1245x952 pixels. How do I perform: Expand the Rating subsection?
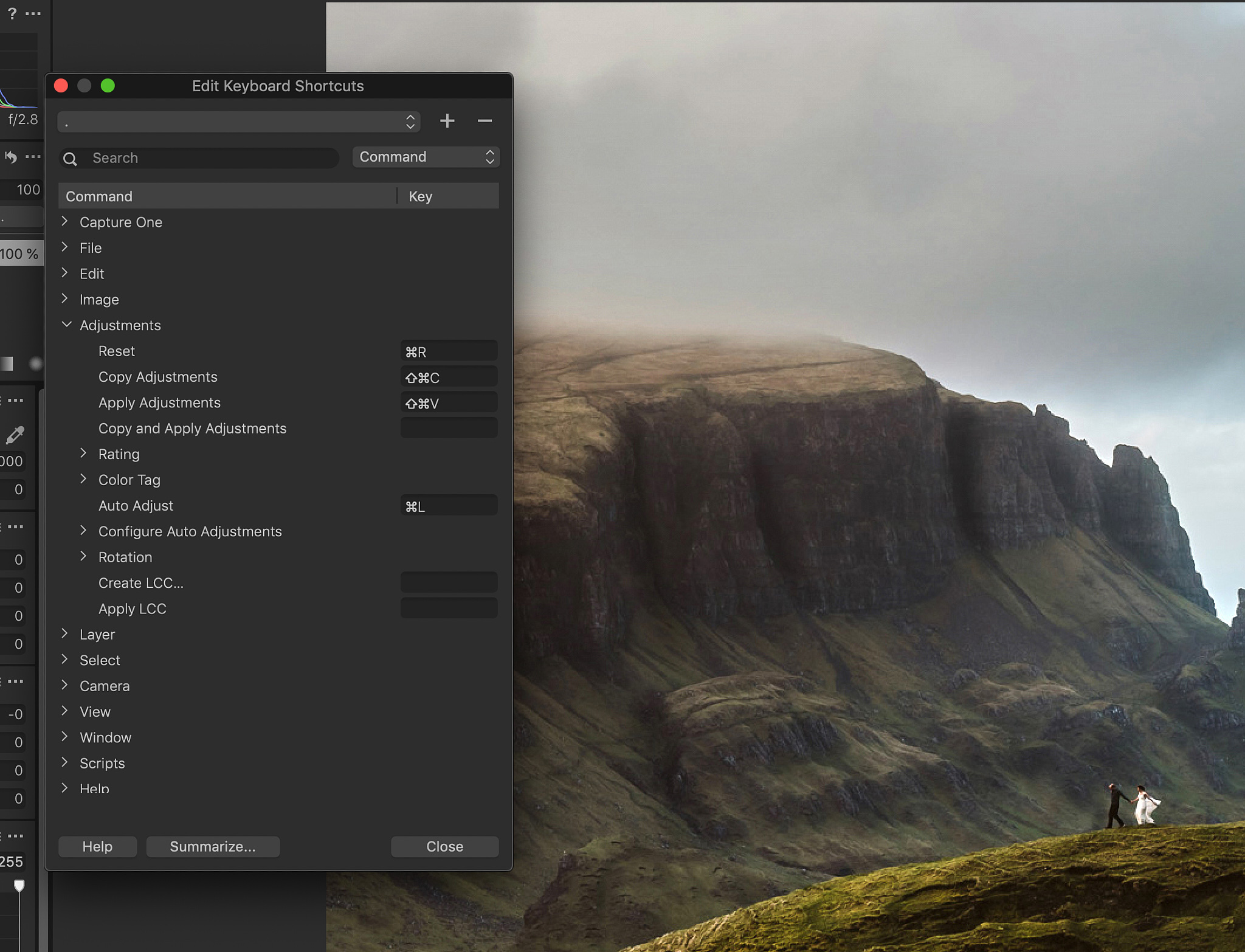(84, 453)
